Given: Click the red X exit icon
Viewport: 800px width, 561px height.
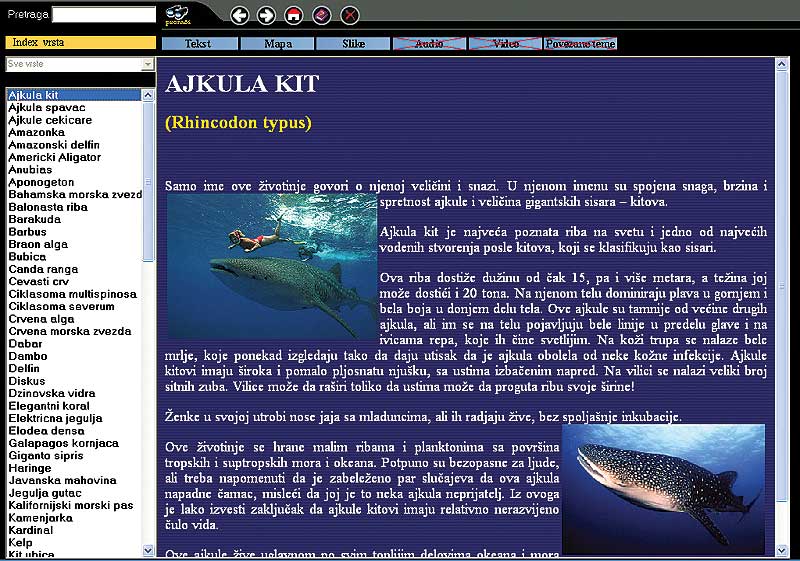Looking at the screenshot, I should pyautogui.click(x=349, y=16).
